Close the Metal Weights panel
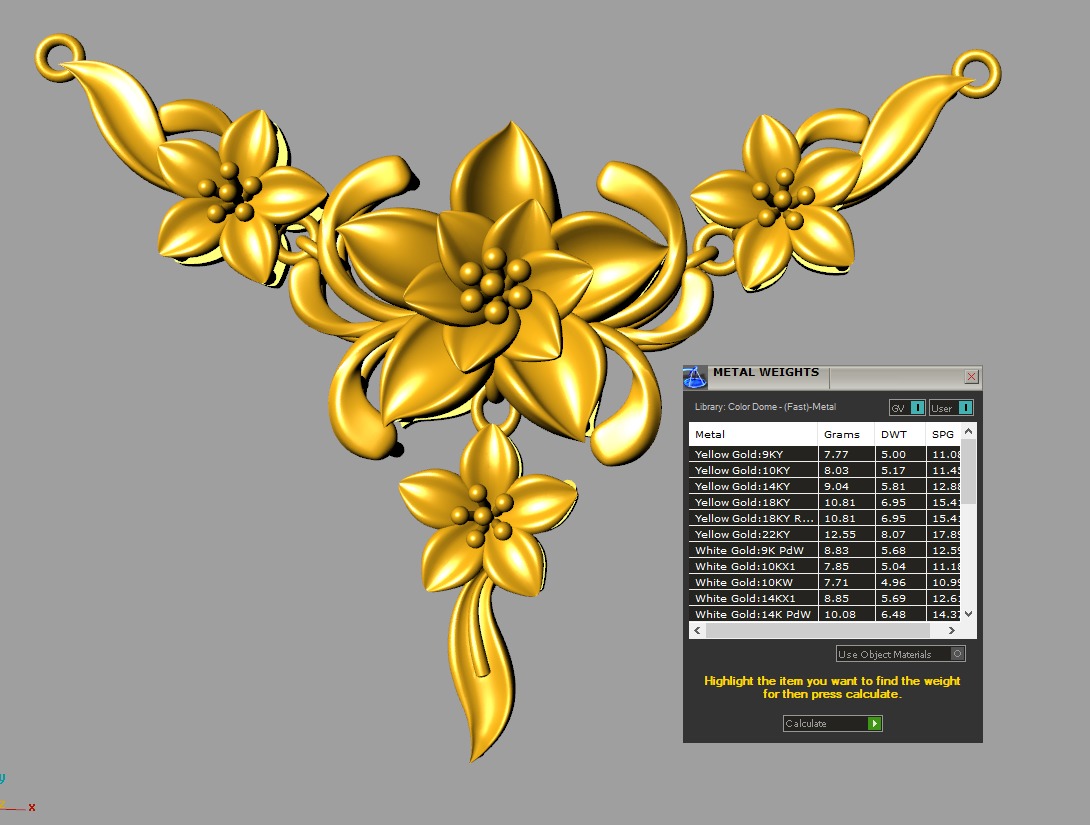1090x825 pixels. click(x=971, y=377)
